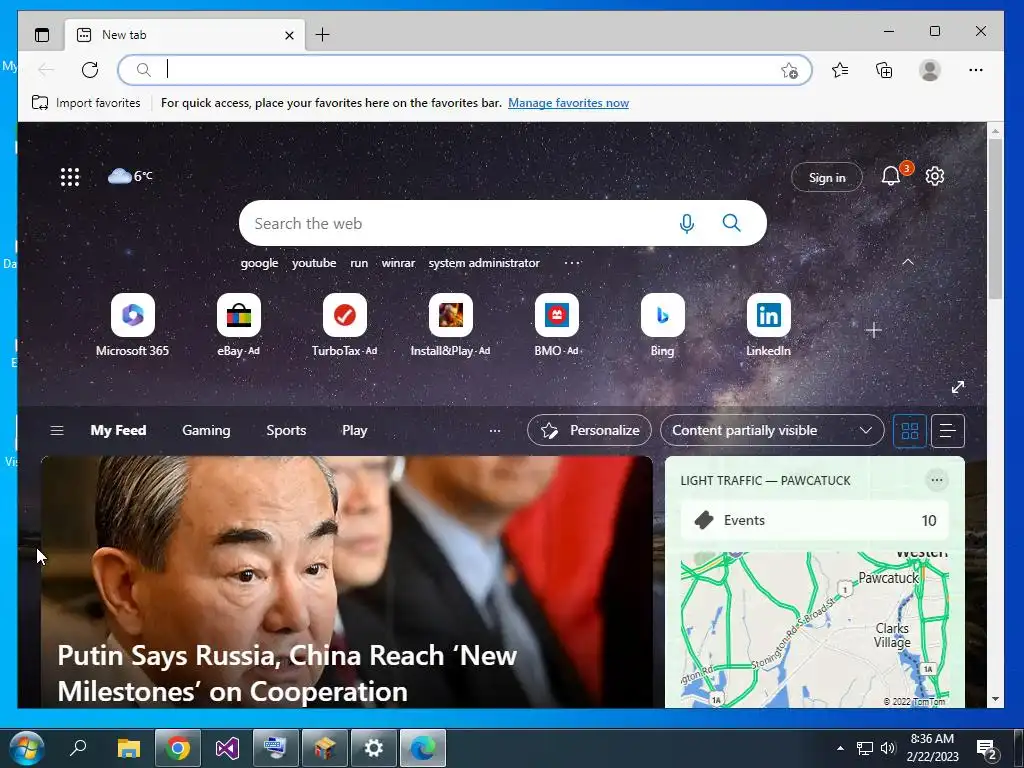
Task: Open the feed hamburger menu icon
Action: point(57,430)
